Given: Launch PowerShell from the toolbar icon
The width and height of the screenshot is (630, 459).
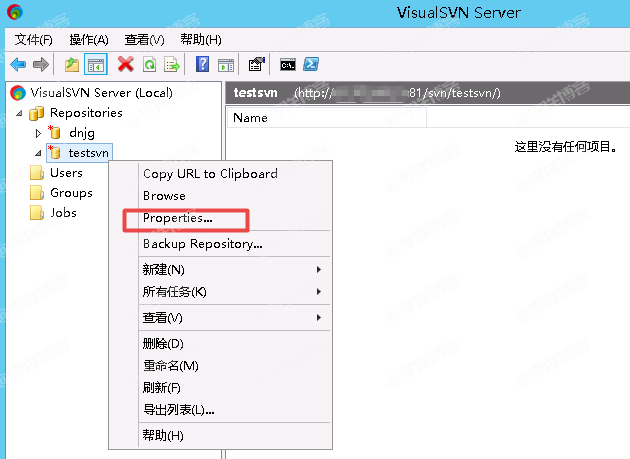Looking at the screenshot, I should pos(312,65).
